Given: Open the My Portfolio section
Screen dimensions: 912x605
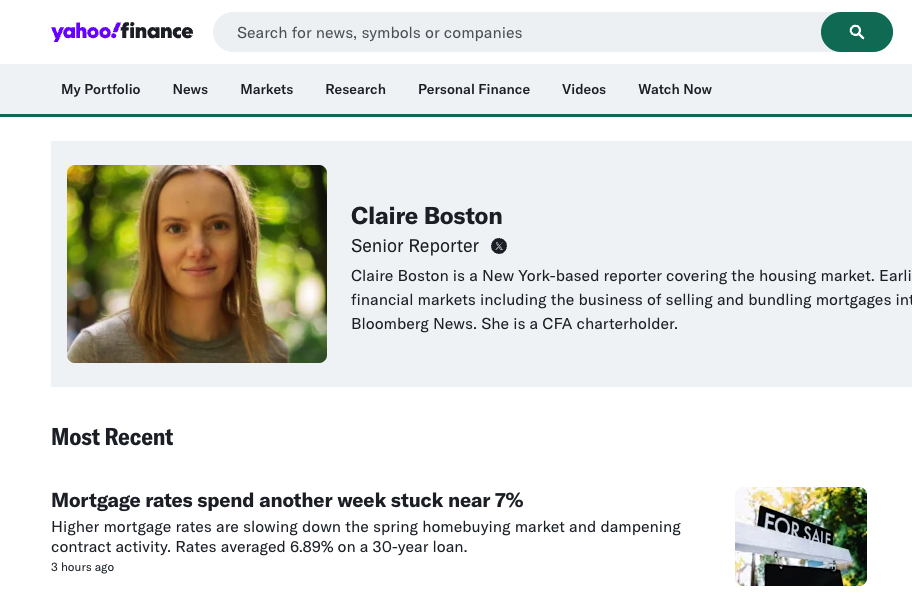Looking at the screenshot, I should [x=100, y=89].
